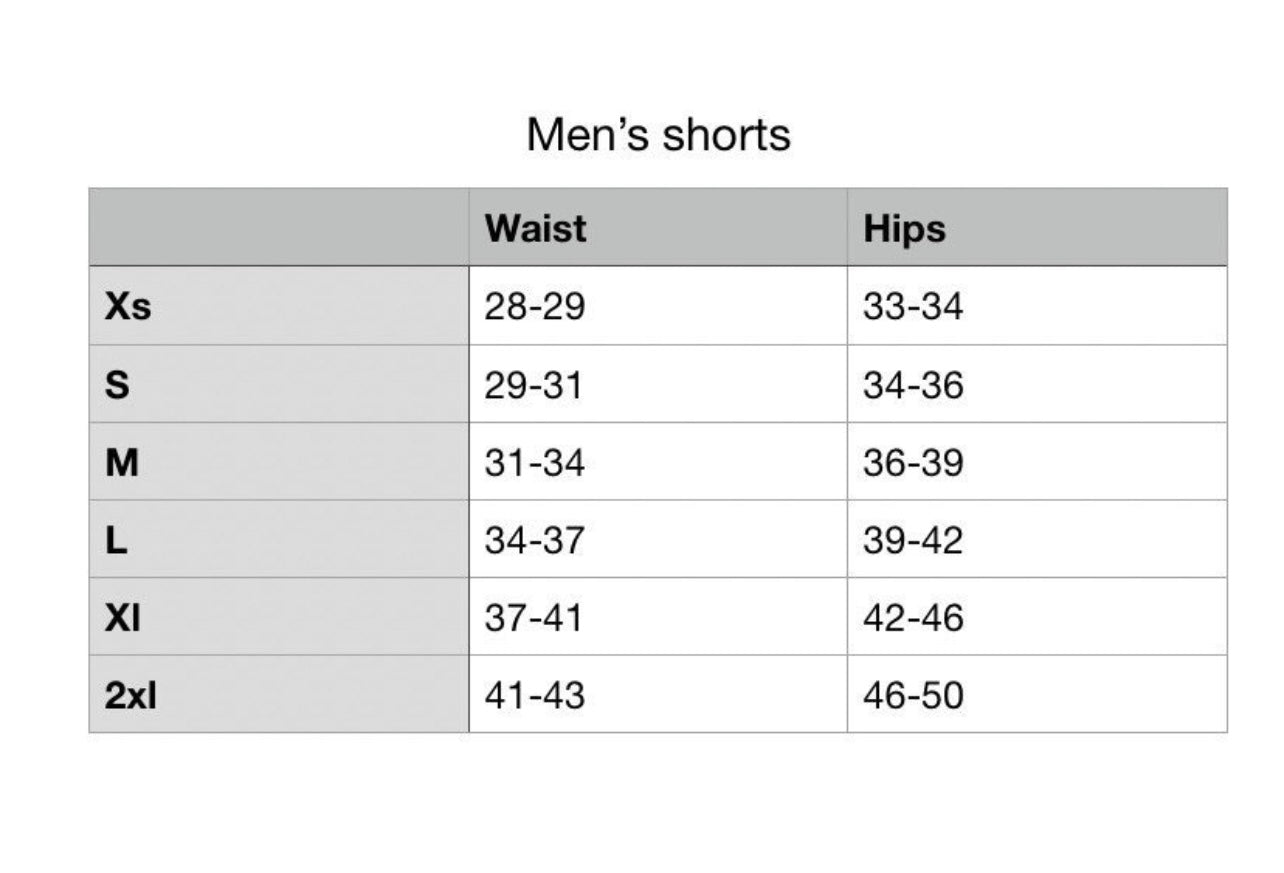
Task: Click the Men's shorts title
Action: (x=658, y=134)
